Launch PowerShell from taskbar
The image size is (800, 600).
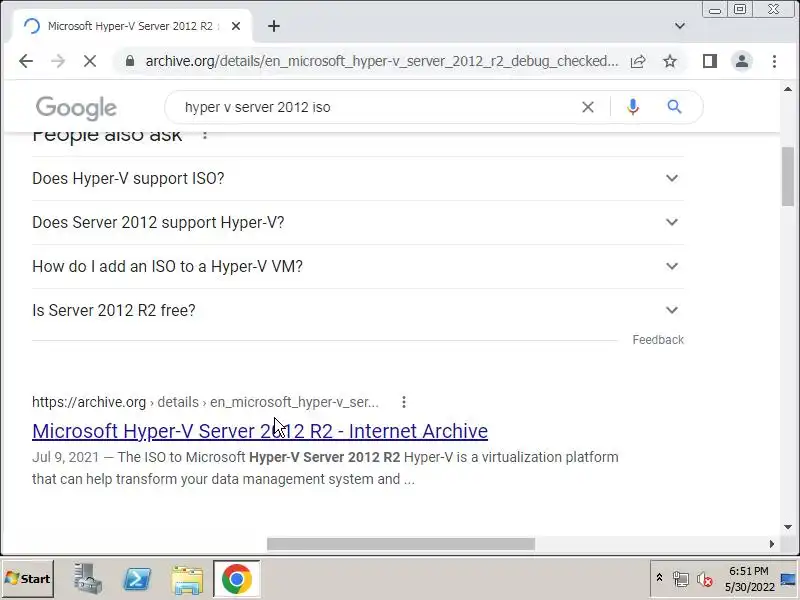[x=137, y=579]
